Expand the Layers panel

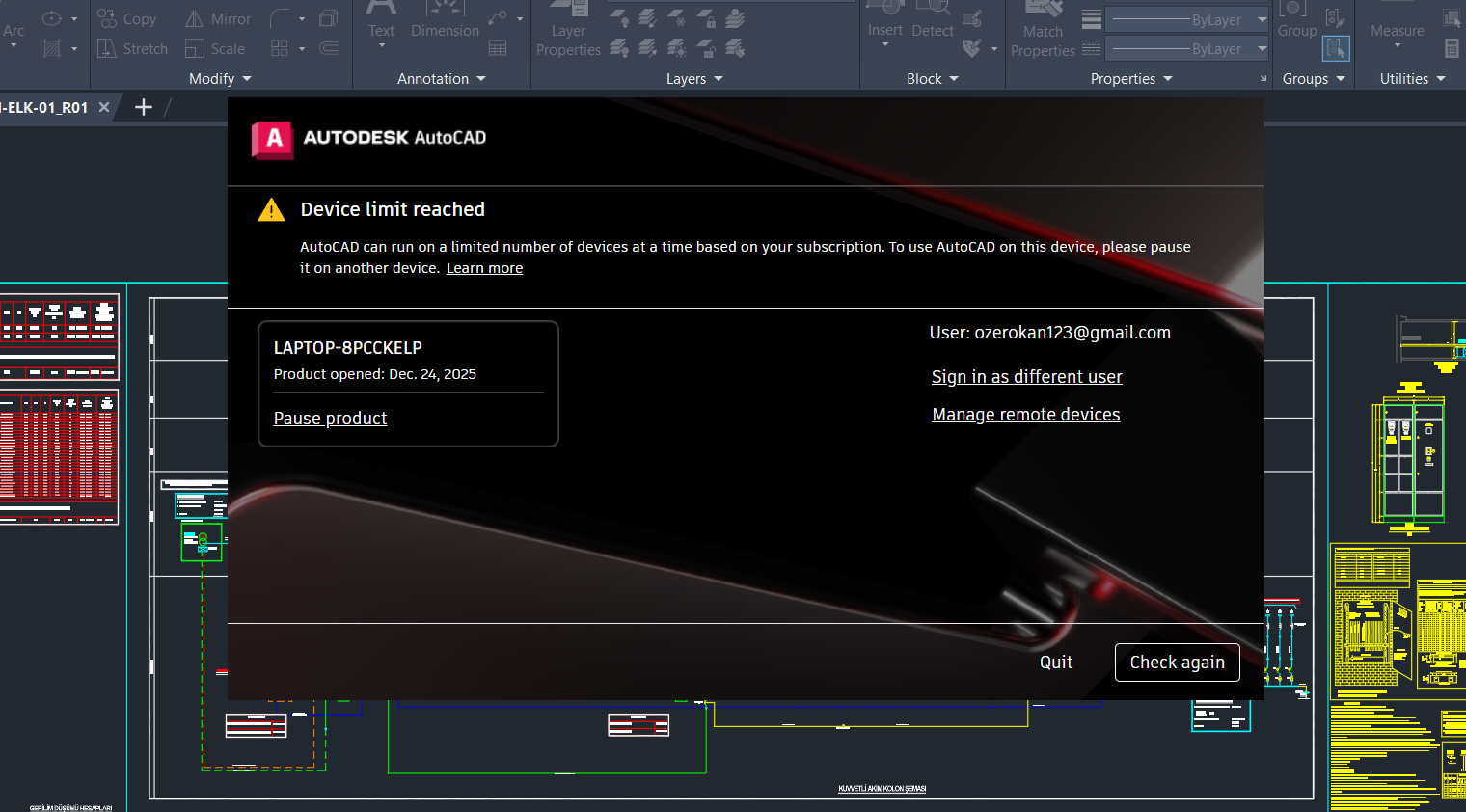click(694, 79)
